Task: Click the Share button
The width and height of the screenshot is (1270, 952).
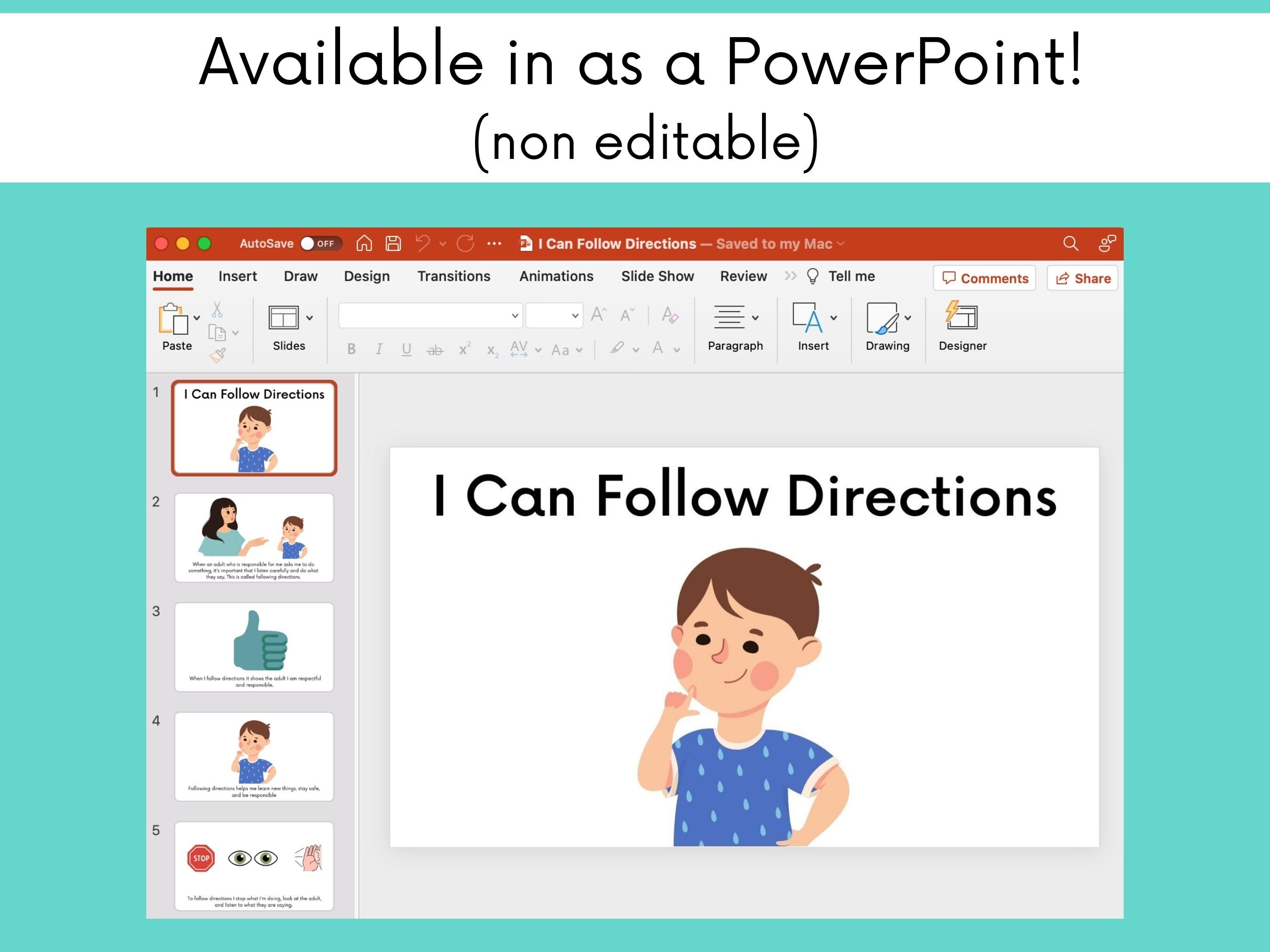Action: point(1082,278)
